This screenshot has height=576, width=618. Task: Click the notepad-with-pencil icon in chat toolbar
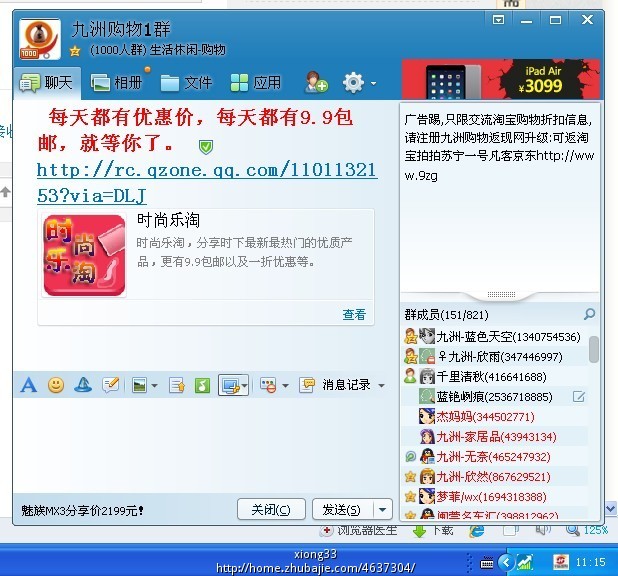(x=111, y=385)
